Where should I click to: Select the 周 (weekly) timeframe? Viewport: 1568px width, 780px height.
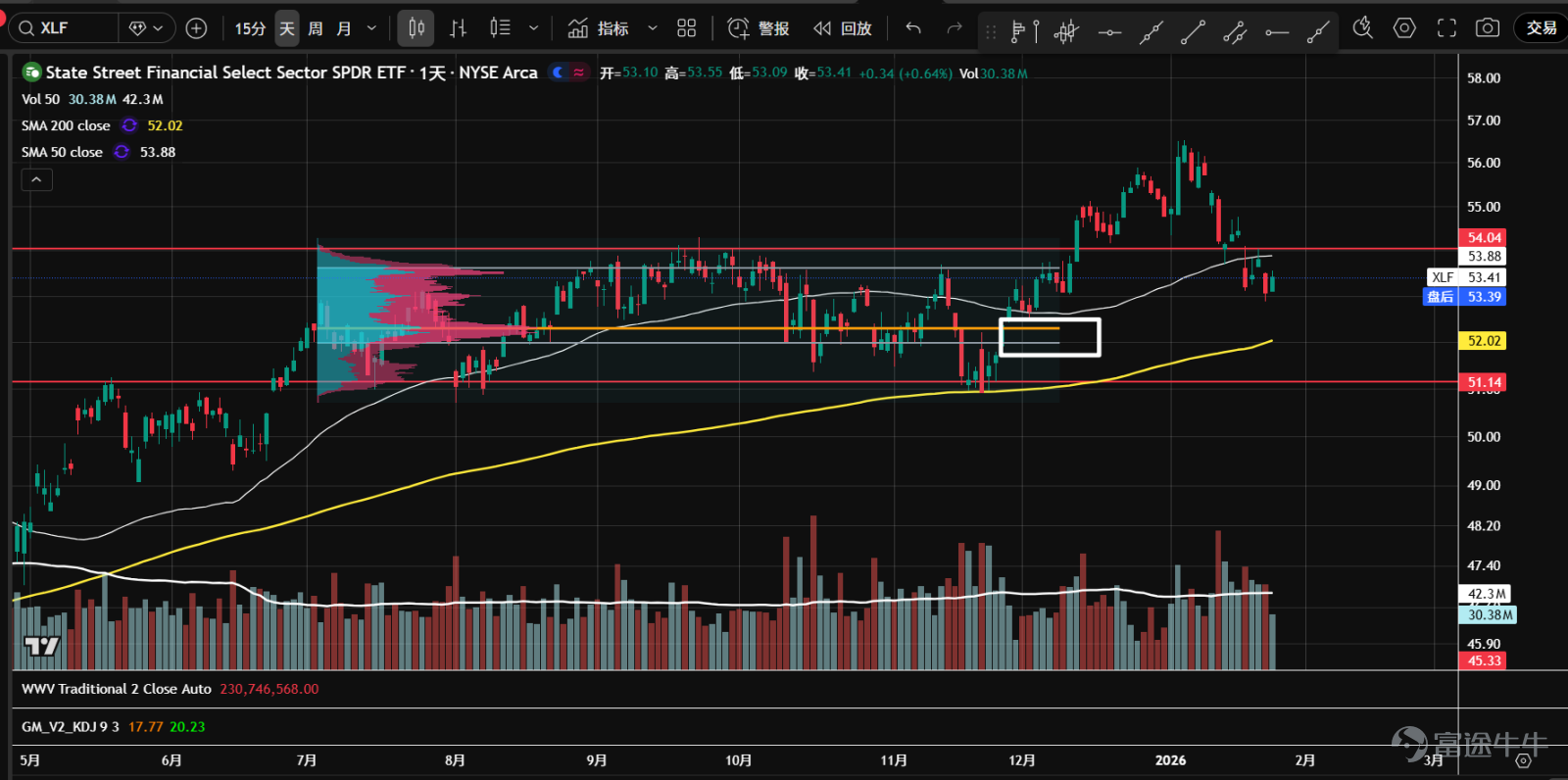coord(316,28)
